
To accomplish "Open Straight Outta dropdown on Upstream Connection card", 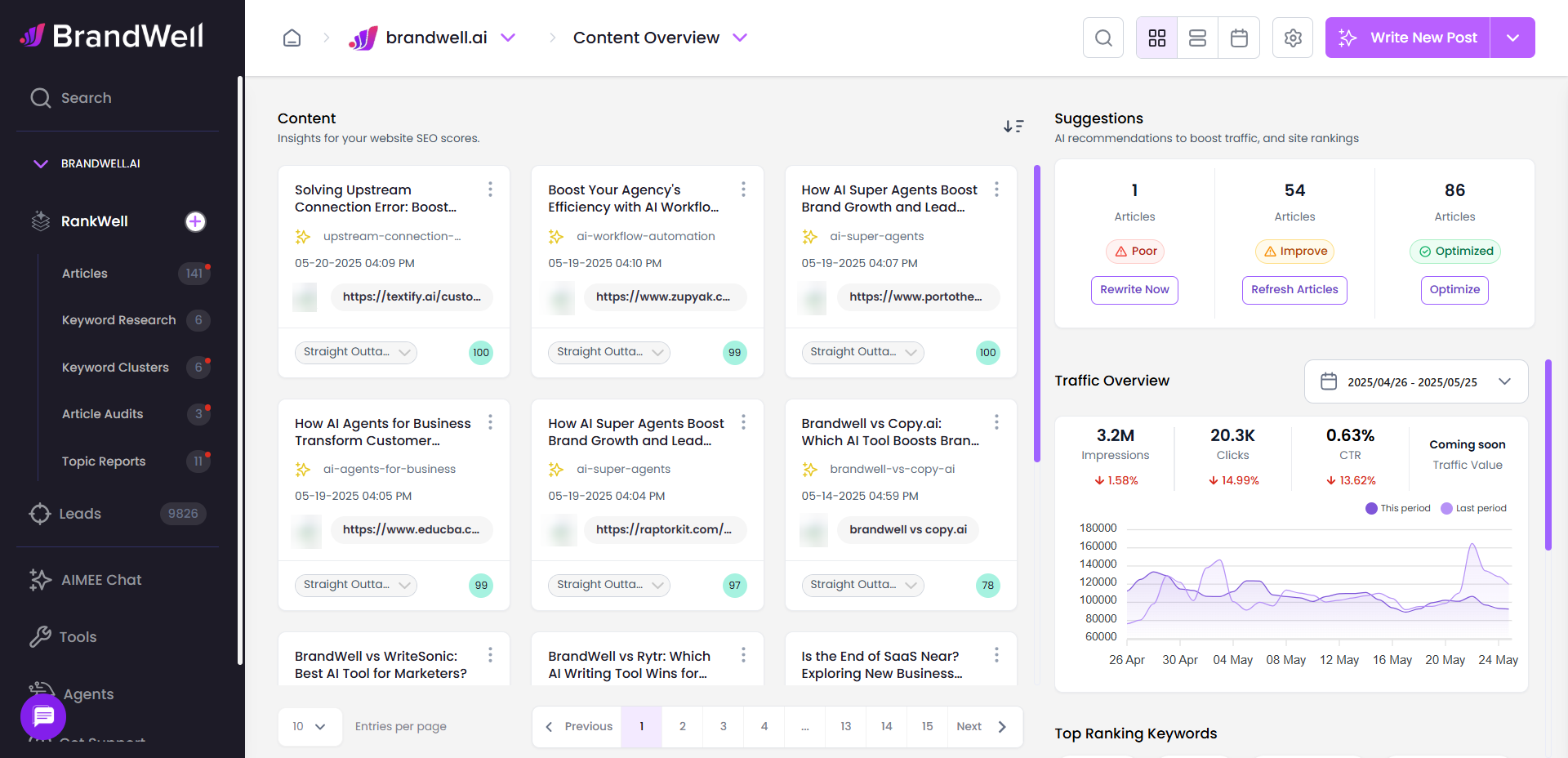I will 356,352.
